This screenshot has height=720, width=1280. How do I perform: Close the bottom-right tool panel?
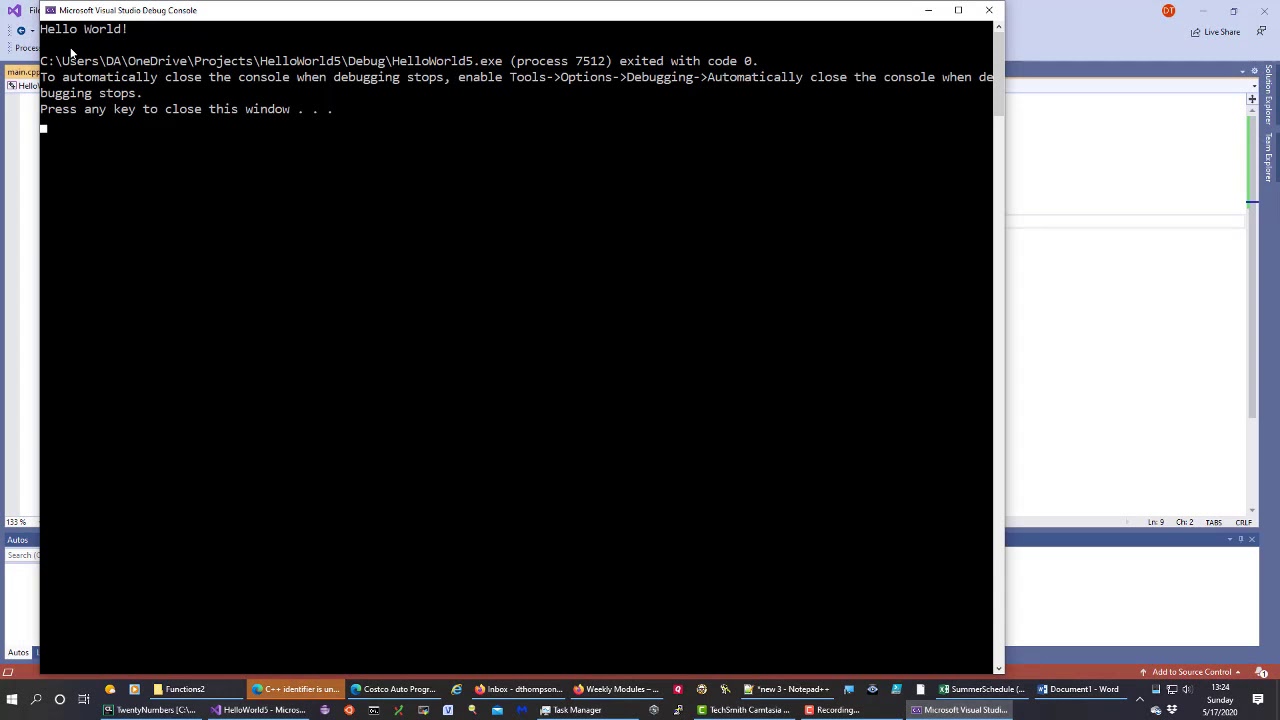point(1251,540)
